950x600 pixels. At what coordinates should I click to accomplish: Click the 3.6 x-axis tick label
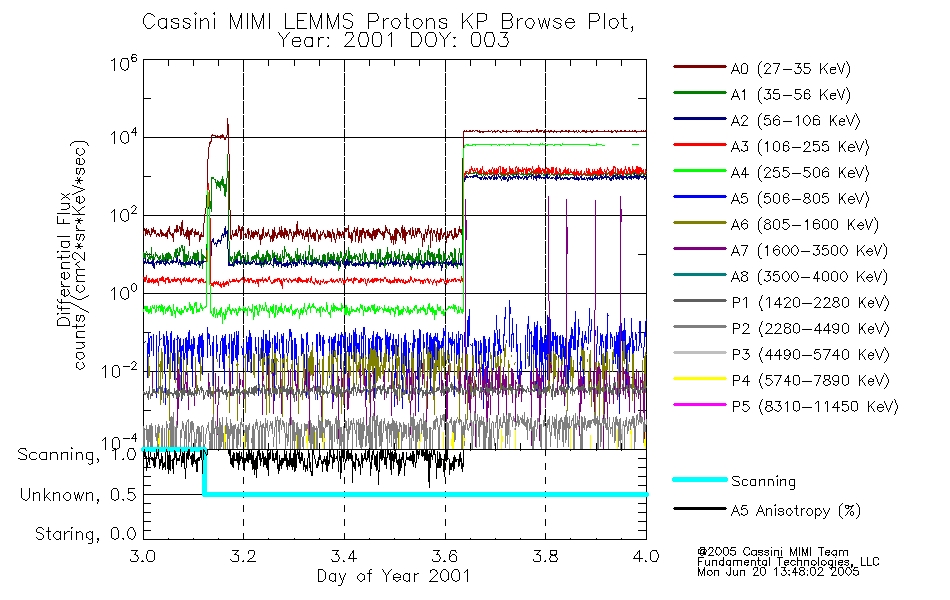tap(445, 556)
